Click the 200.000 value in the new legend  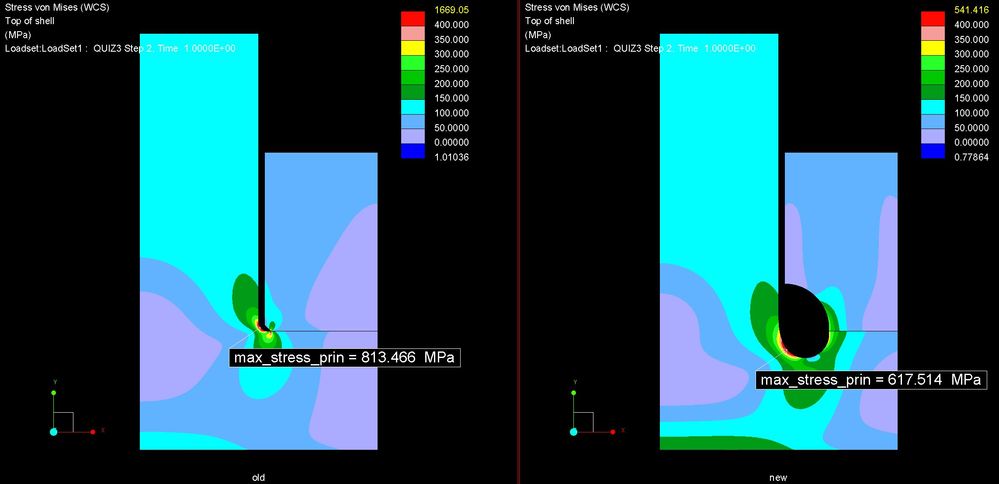pyautogui.click(x=971, y=83)
